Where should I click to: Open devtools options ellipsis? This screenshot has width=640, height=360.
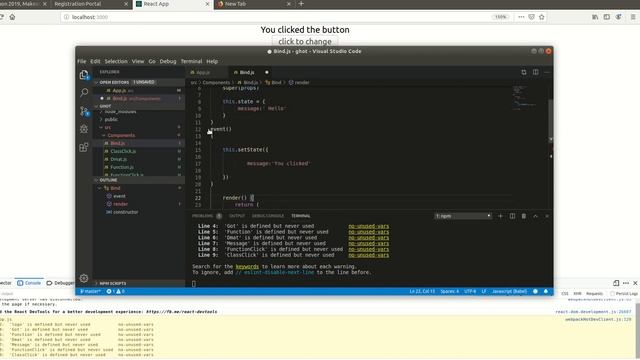(626, 283)
